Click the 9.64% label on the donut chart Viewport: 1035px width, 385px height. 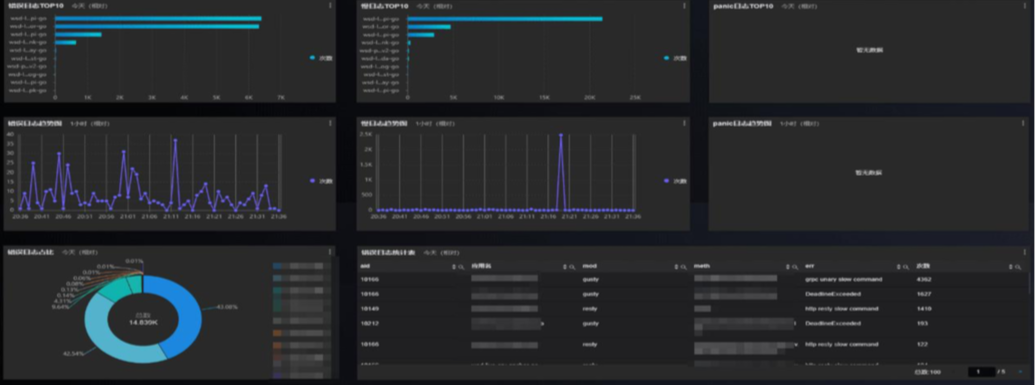coord(60,306)
